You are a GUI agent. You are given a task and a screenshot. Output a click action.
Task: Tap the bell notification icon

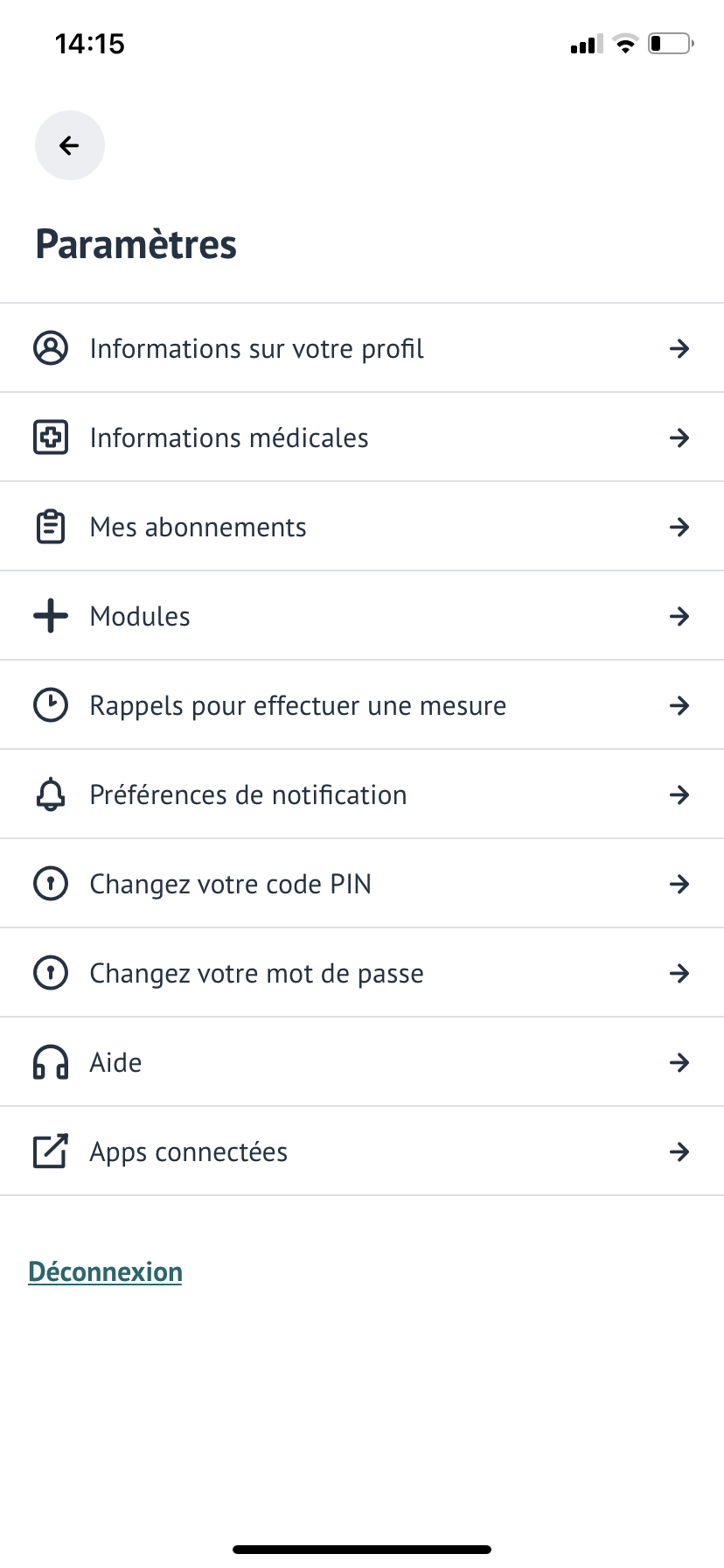pos(51,794)
